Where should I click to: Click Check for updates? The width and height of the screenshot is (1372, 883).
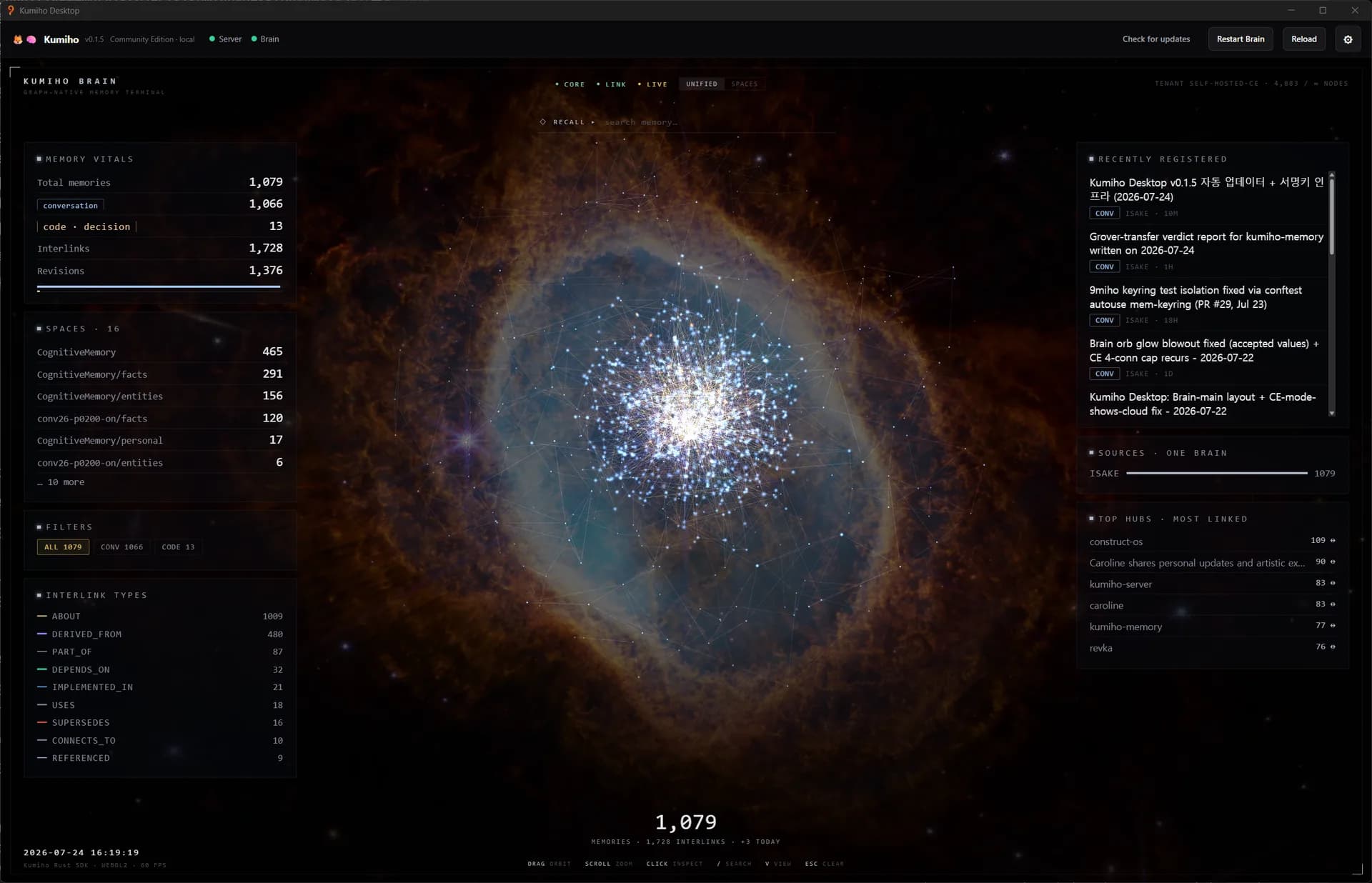coord(1156,39)
